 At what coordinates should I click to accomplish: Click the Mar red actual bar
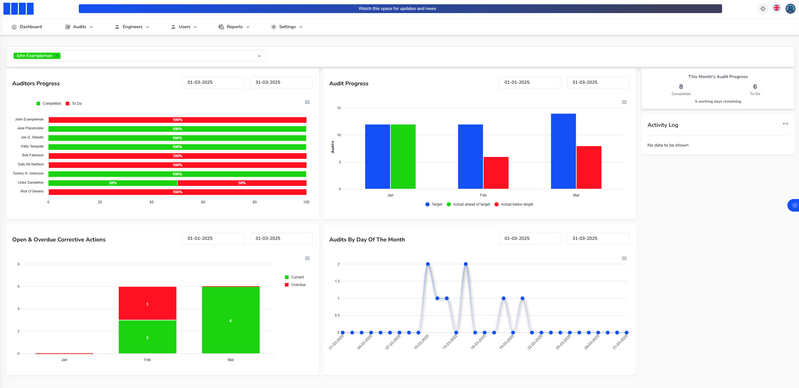(x=589, y=168)
